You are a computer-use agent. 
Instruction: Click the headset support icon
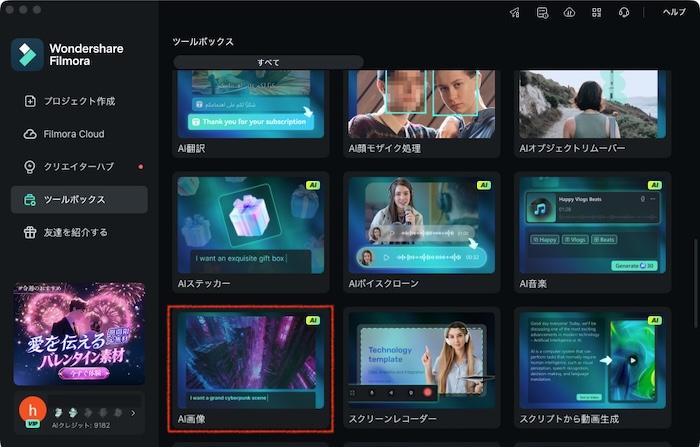624,12
